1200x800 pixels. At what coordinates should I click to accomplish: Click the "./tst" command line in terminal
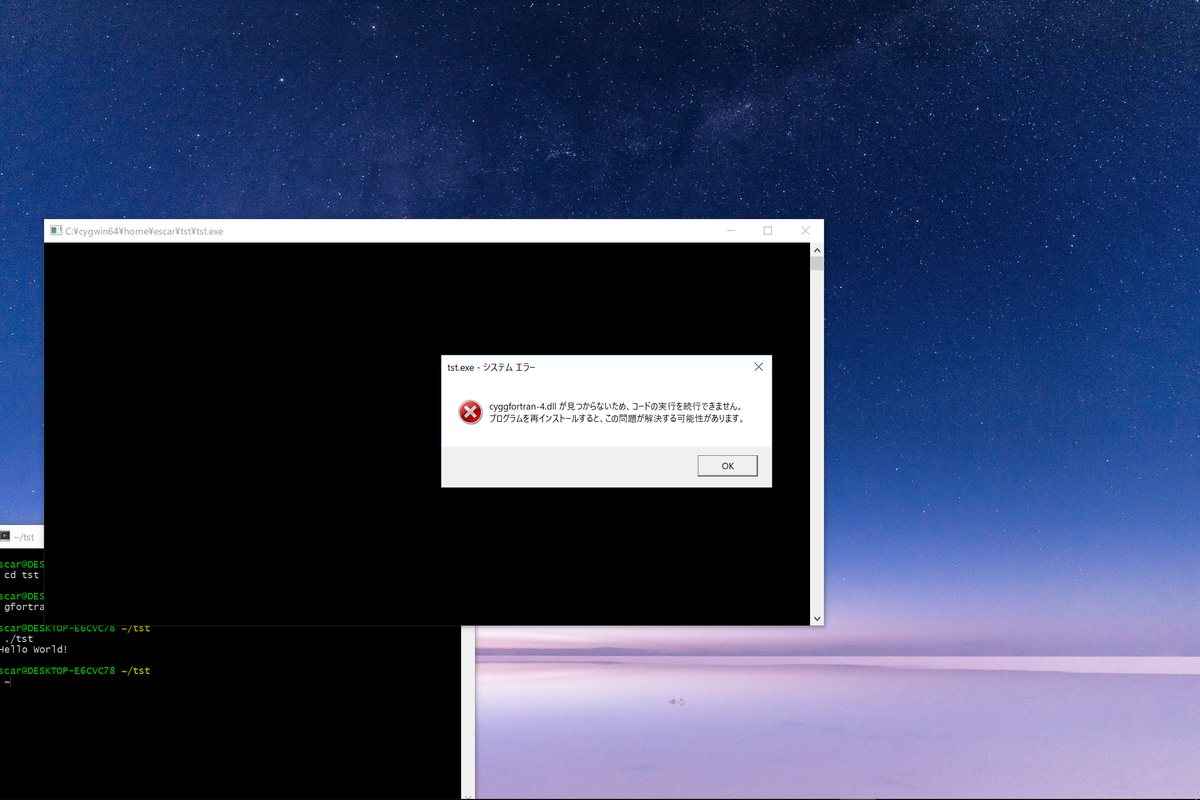click(x=18, y=639)
